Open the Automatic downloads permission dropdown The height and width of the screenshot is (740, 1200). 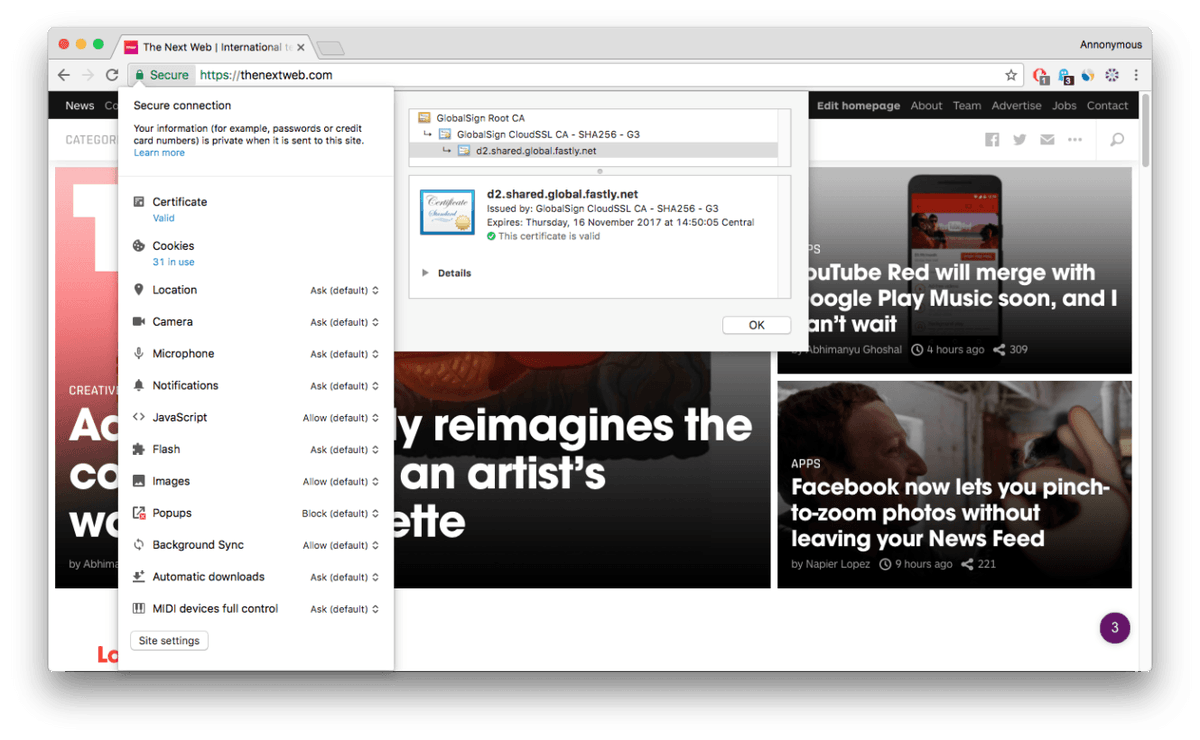[344, 577]
